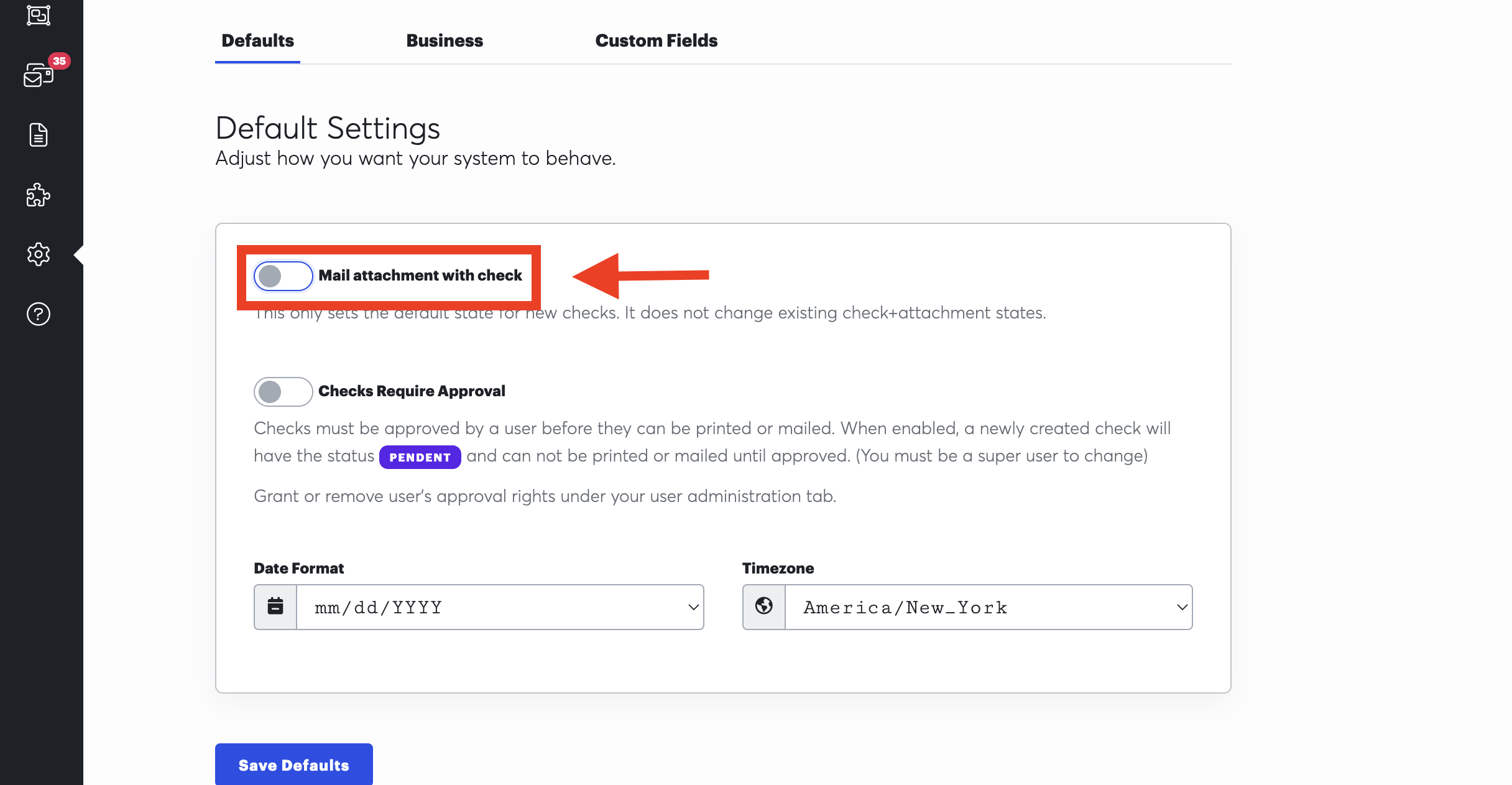
Task: Open the Custom Fields tab
Action: [x=656, y=40]
